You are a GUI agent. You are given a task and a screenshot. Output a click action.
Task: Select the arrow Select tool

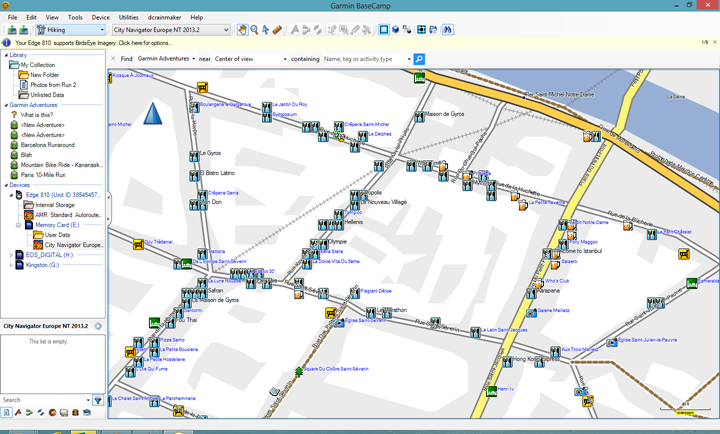point(265,30)
